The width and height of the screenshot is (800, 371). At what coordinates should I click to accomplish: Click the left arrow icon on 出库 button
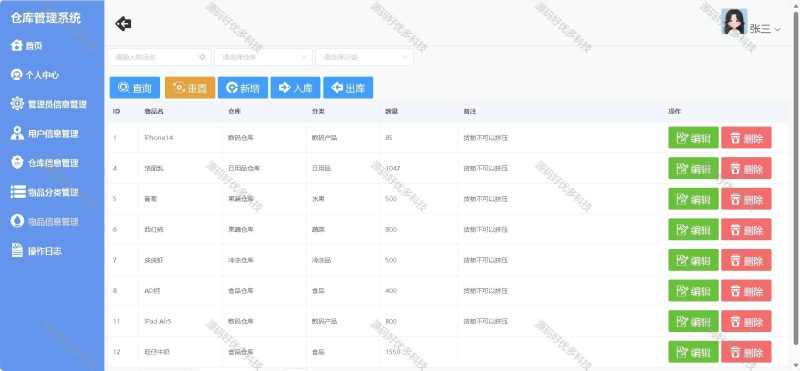(x=337, y=88)
